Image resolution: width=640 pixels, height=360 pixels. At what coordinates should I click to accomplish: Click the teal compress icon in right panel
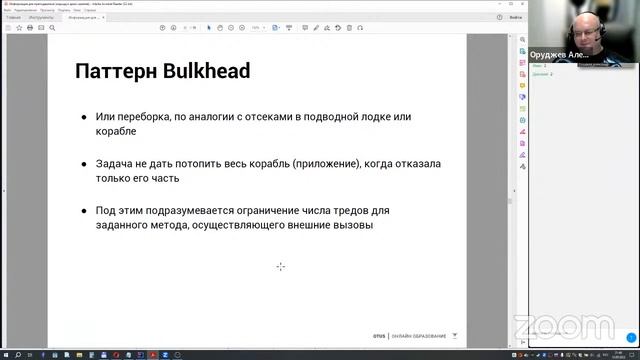[x=522, y=120]
